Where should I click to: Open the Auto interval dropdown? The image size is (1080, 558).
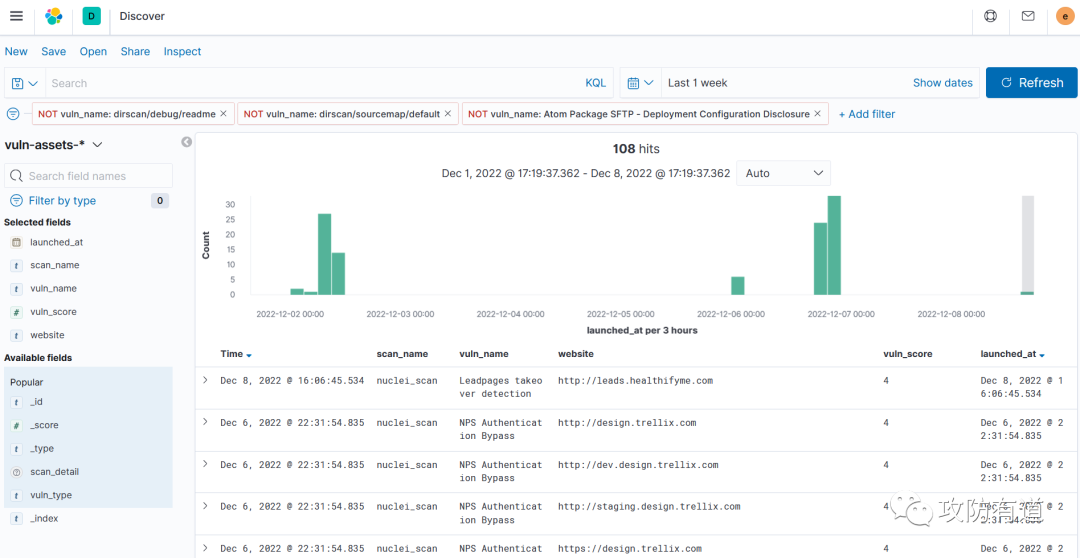(783, 173)
